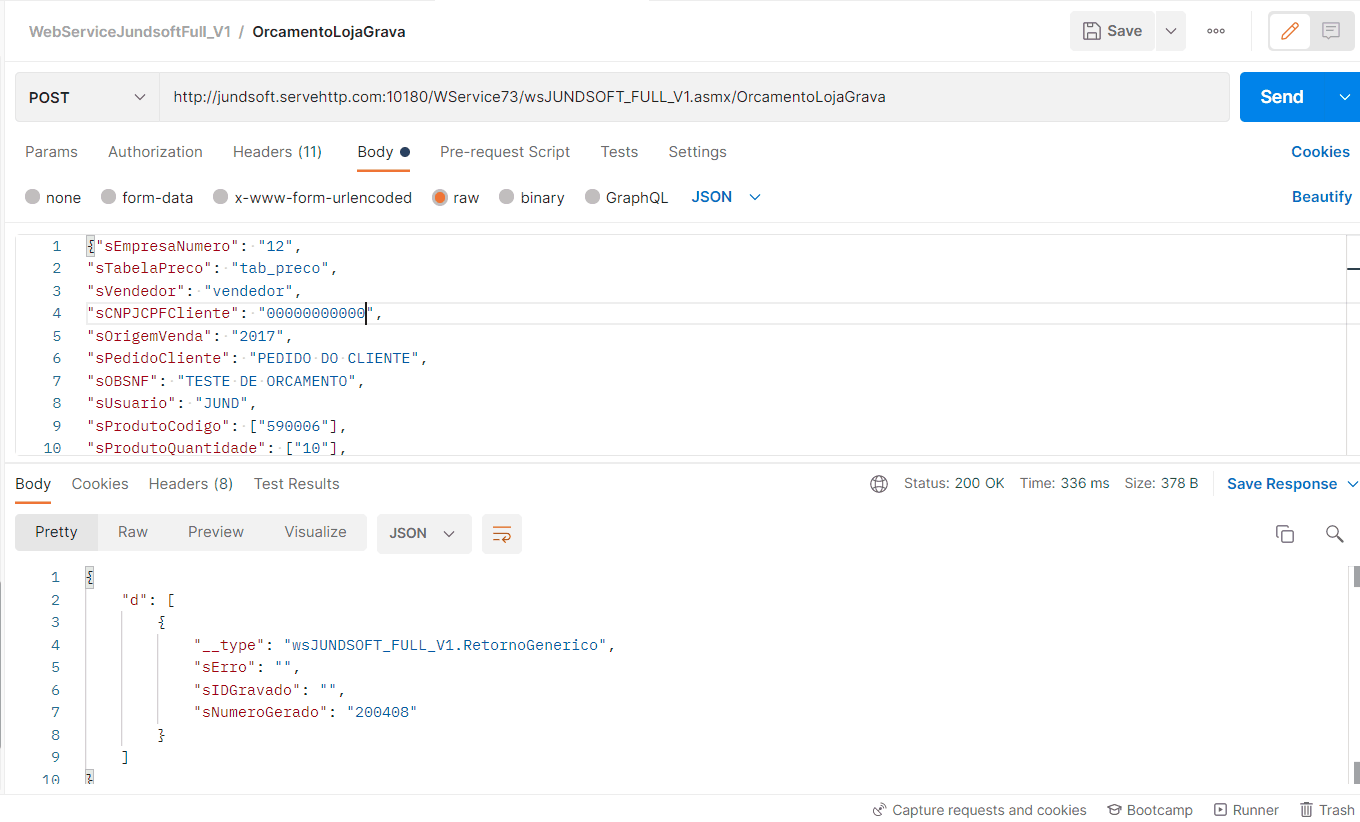Open the response JSON format dropdown
Screen dimensions: 1360x822
pos(422,534)
